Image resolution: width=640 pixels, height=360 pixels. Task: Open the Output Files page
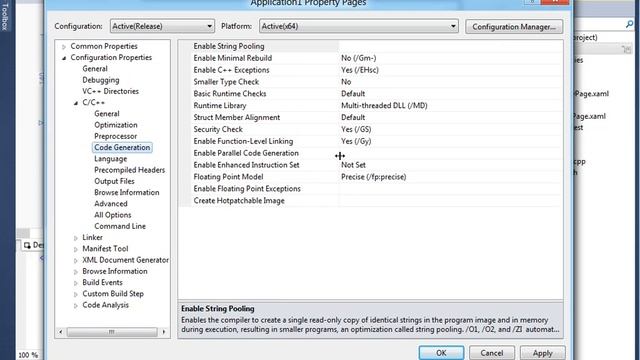coord(114,181)
